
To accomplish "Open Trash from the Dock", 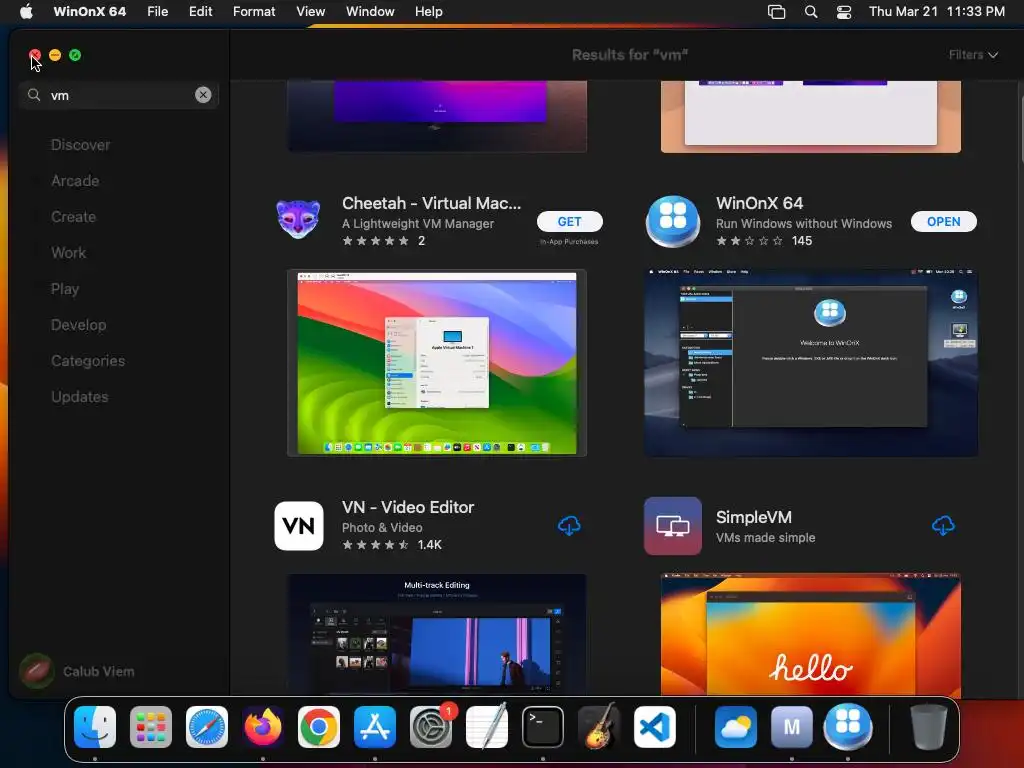I will 928,727.
